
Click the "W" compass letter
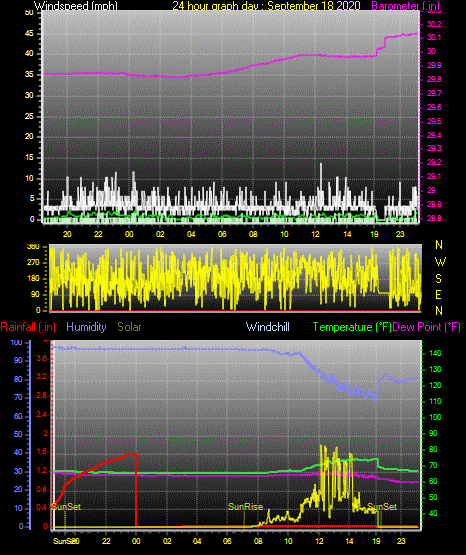[x=440, y=262]
